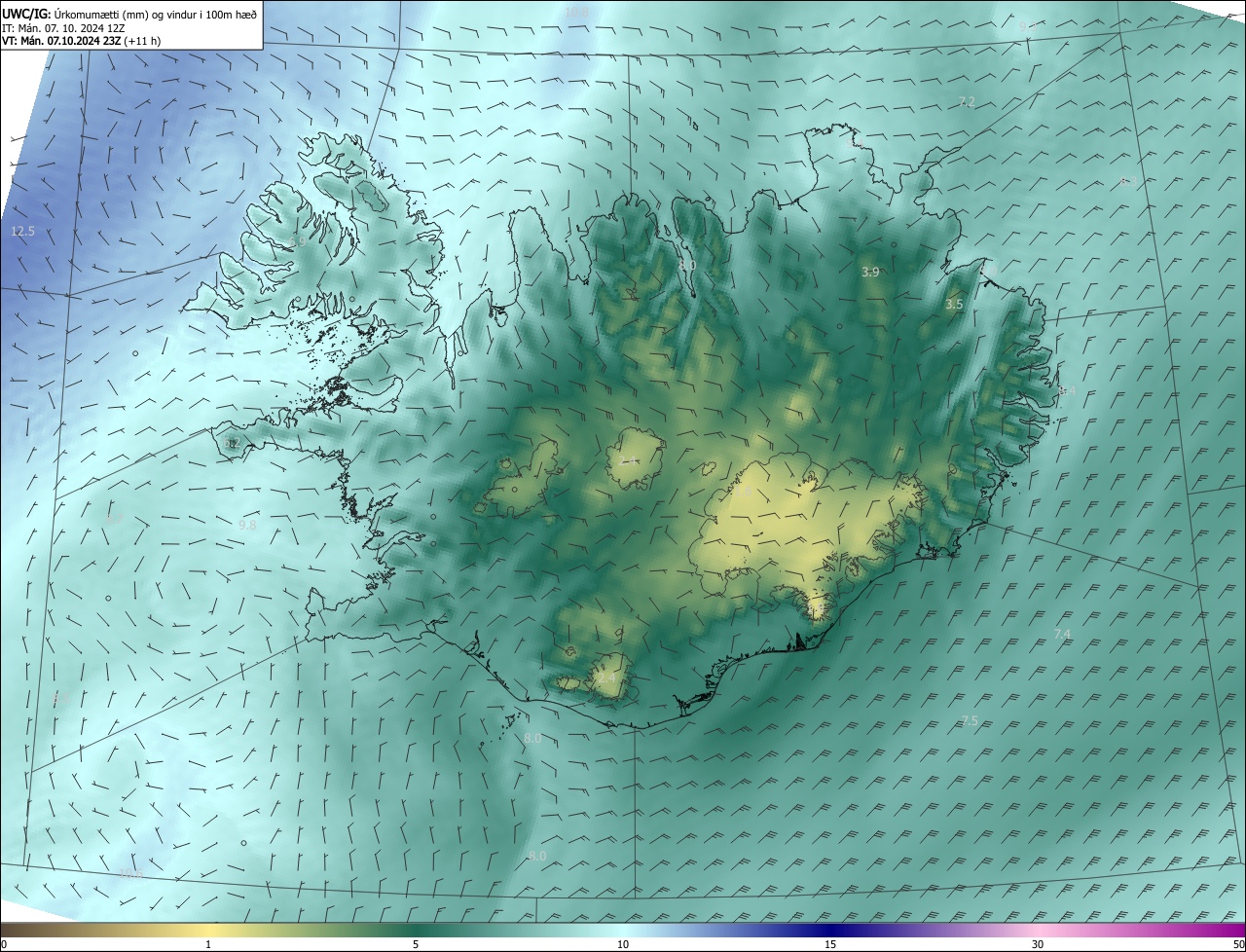Image resolution: width=1246 pixels, height=952 pixels.
Task: Select the 3.5 value label on the map
Action: click(954, 305)
